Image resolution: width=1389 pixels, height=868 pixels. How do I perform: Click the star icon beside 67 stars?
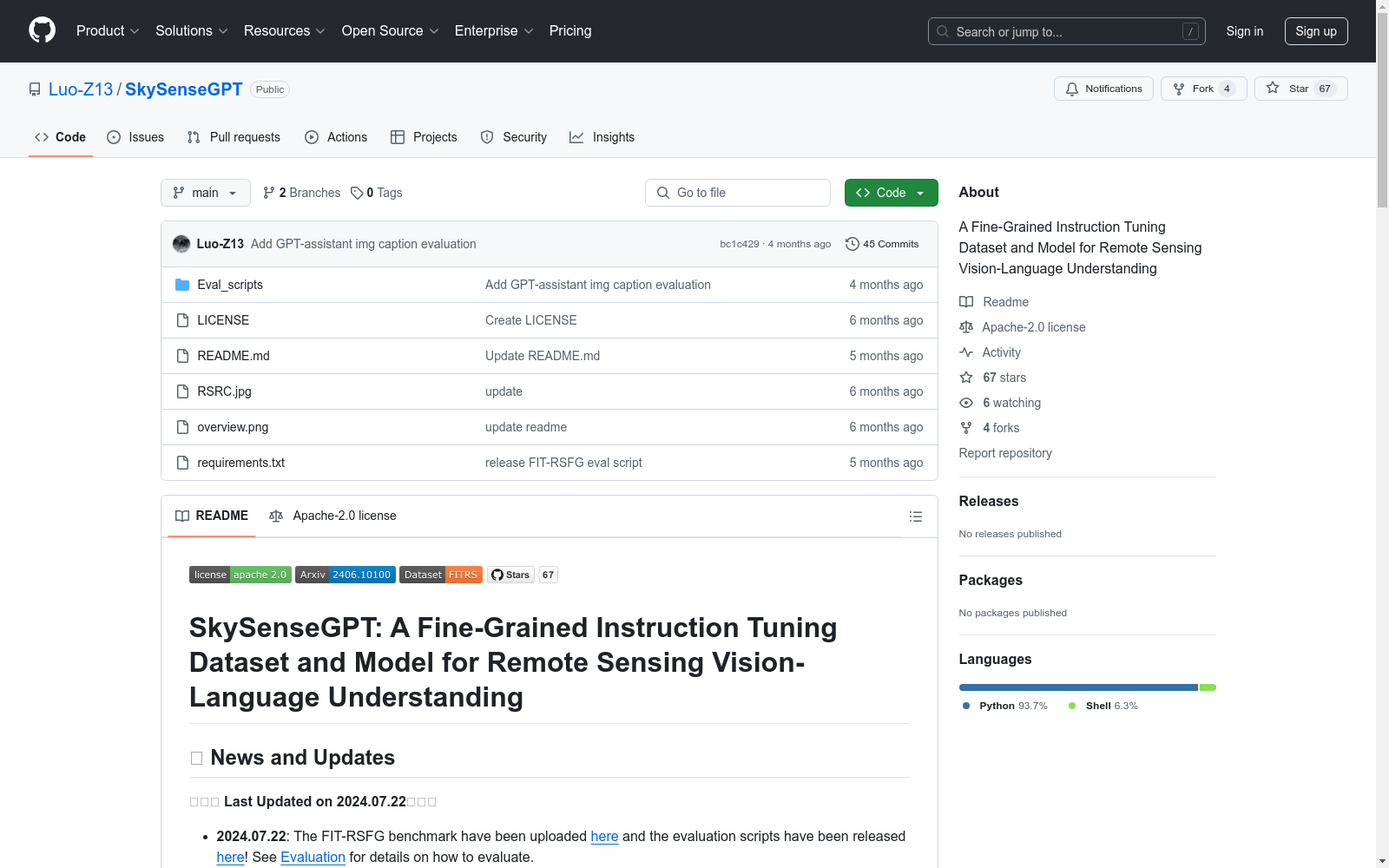tap(966, 378)
